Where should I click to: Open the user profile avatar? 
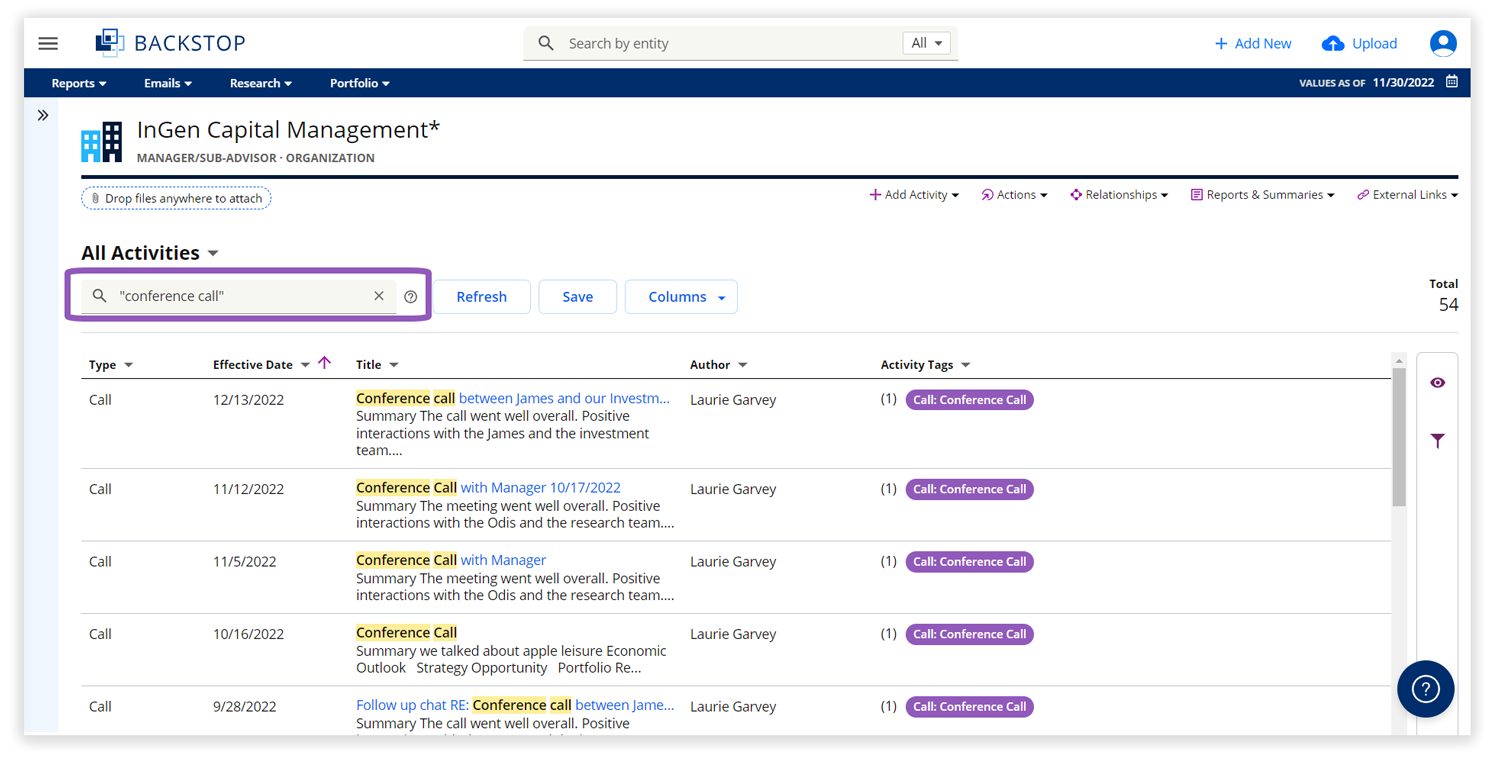(x=1443, y=43)
